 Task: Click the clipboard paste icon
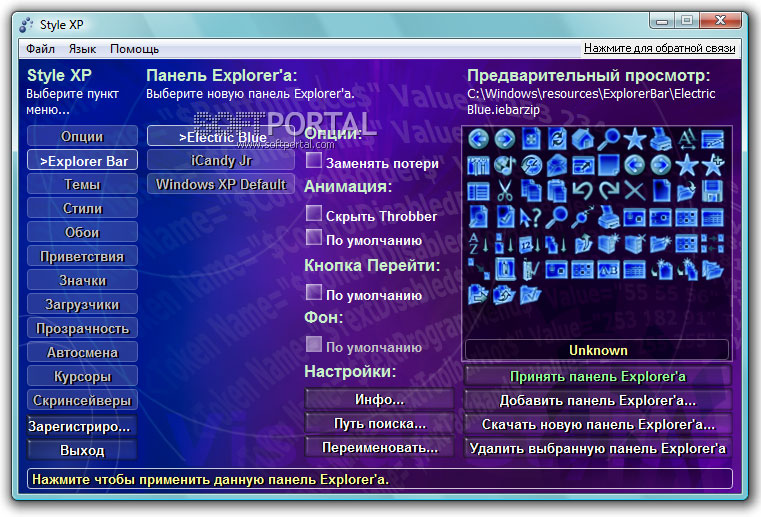pyautogui.click(x=557, y=191)
